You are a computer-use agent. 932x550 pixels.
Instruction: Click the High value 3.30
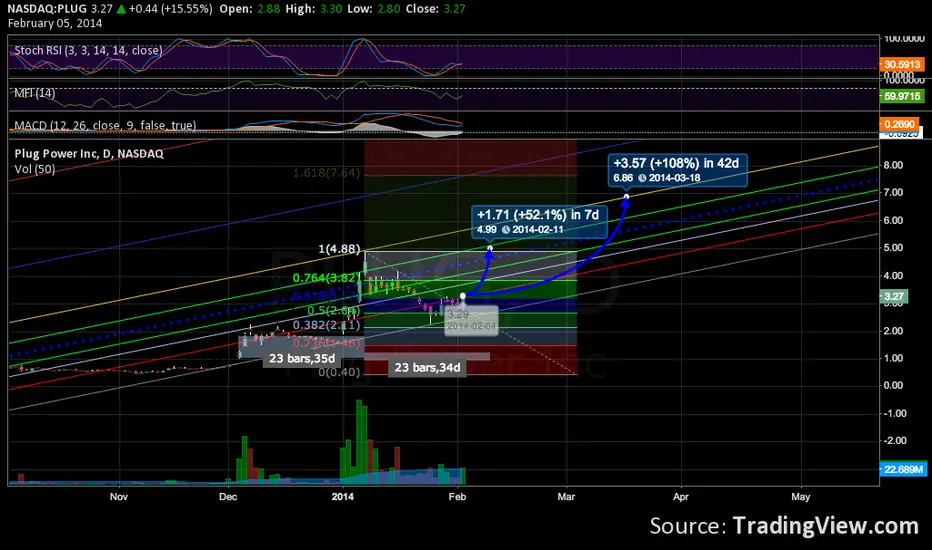[331, 9]
